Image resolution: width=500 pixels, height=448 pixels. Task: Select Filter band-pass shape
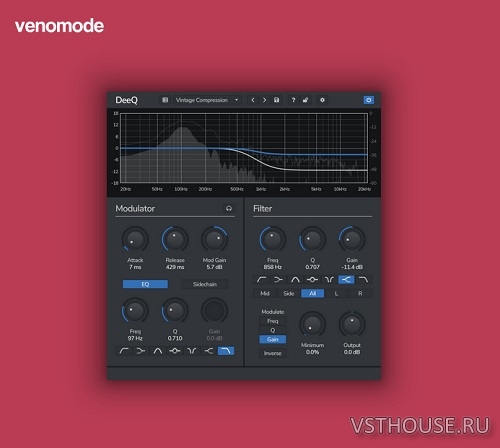click(x=313, y=279)
